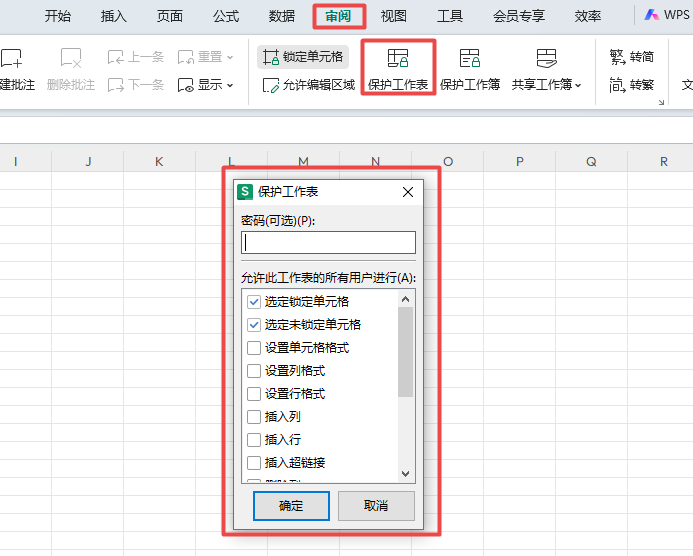The width and height of the screenshot is (693, 556).
Task: Go to previous comment (上一条)
Action: coord(136,57)
